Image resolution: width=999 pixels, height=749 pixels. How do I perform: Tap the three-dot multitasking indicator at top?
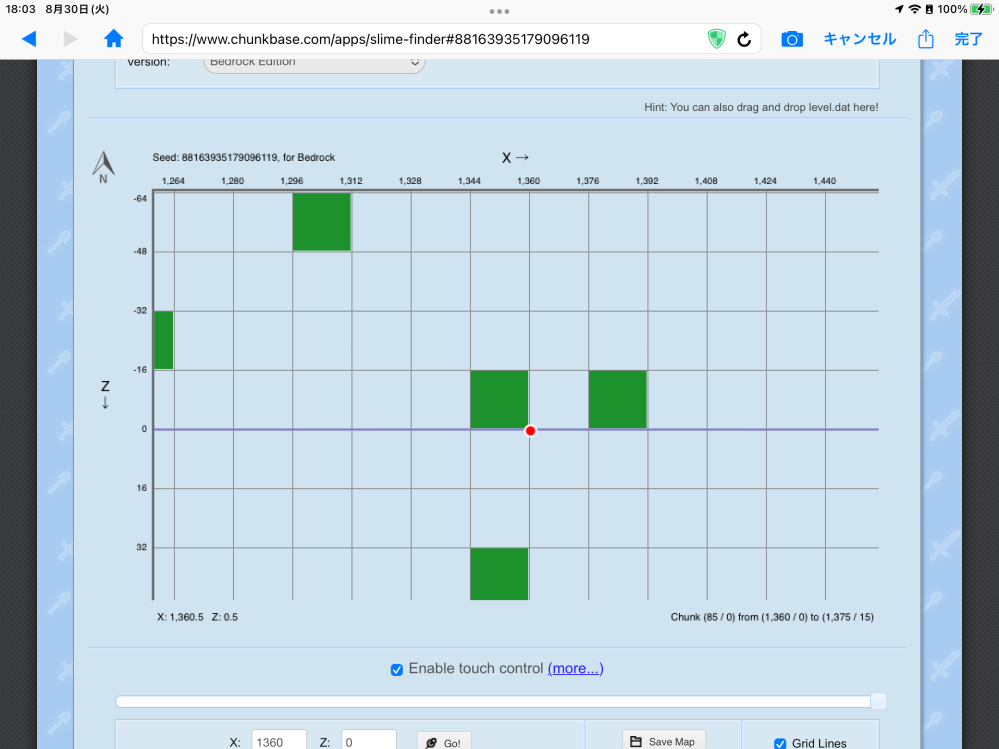click(500, 11)
